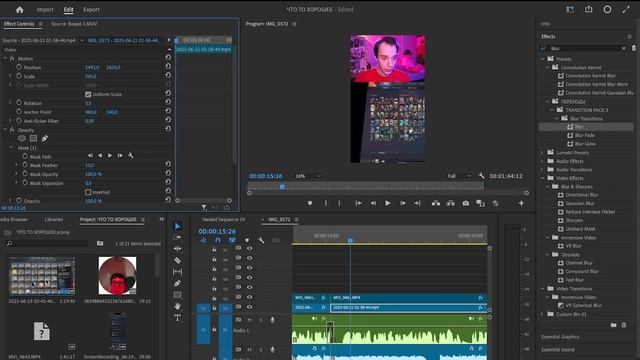Play the program monitor video
This screenshot has width=640, height=360.
[388, 203]
